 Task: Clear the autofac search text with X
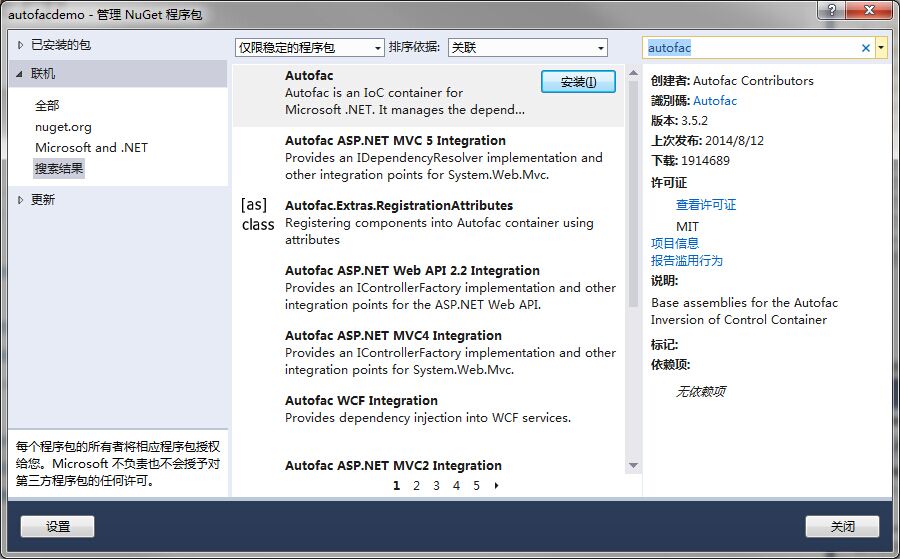(866, 48)
